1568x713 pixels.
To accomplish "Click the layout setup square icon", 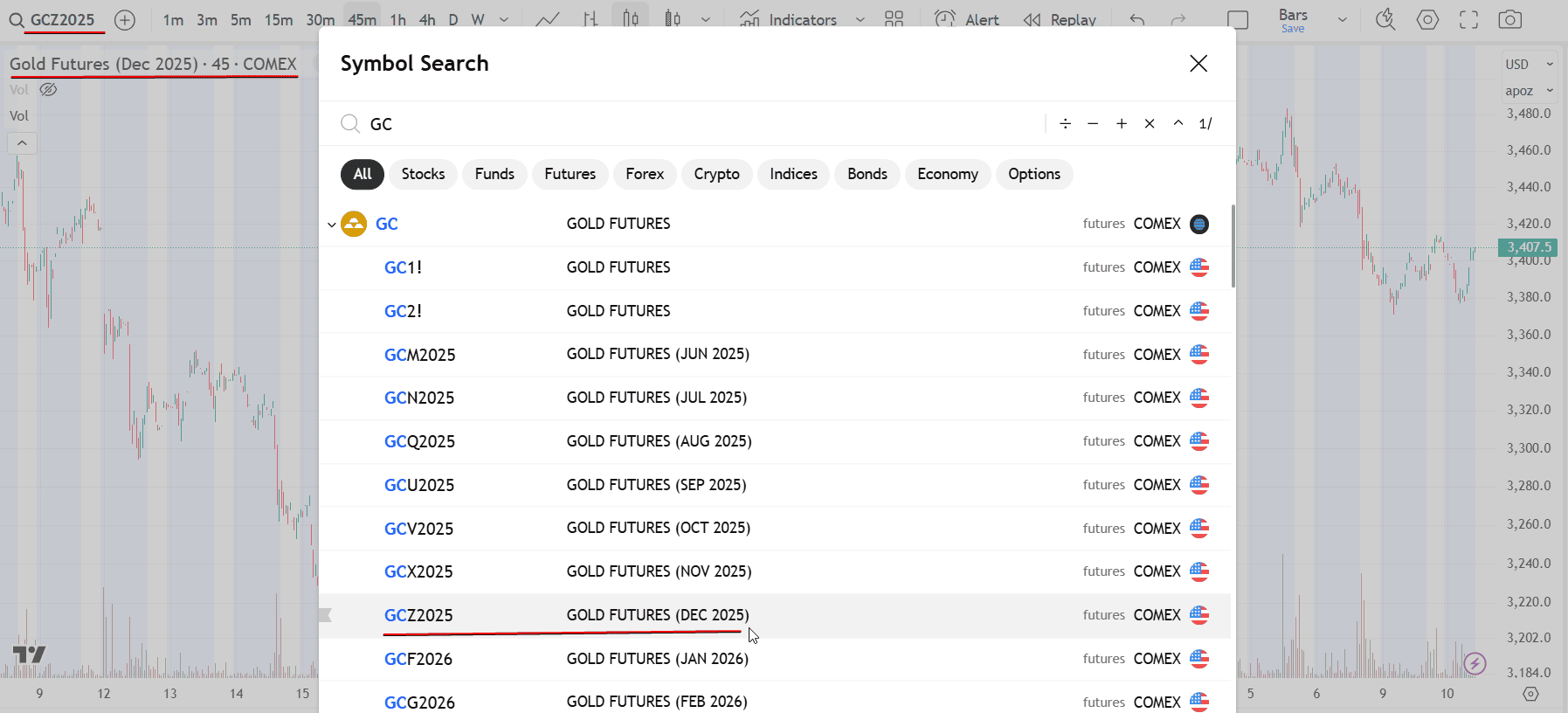I will [1238, 19].
